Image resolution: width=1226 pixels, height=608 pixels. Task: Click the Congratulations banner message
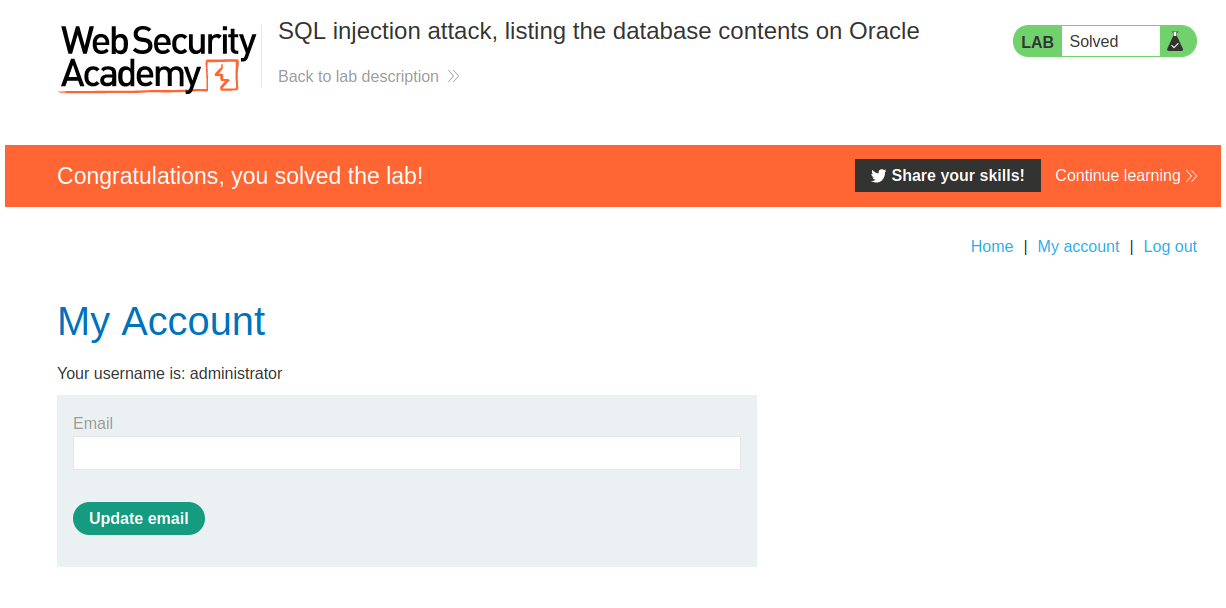click(240, 176)
